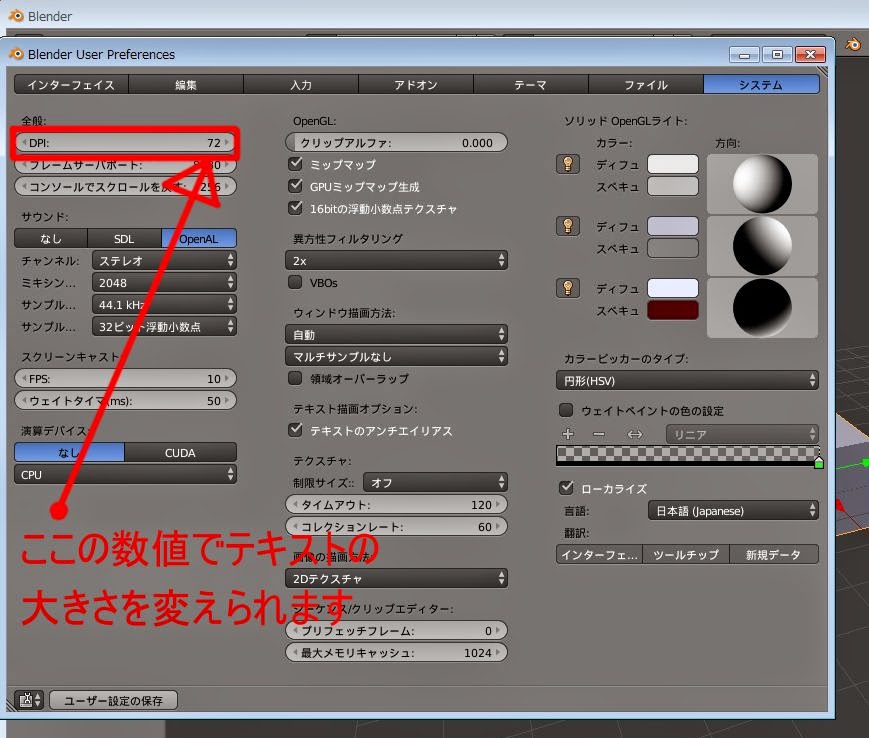
Task: Toggle the first solid OpenGL light bulb
Action: [x=568, y=165]
